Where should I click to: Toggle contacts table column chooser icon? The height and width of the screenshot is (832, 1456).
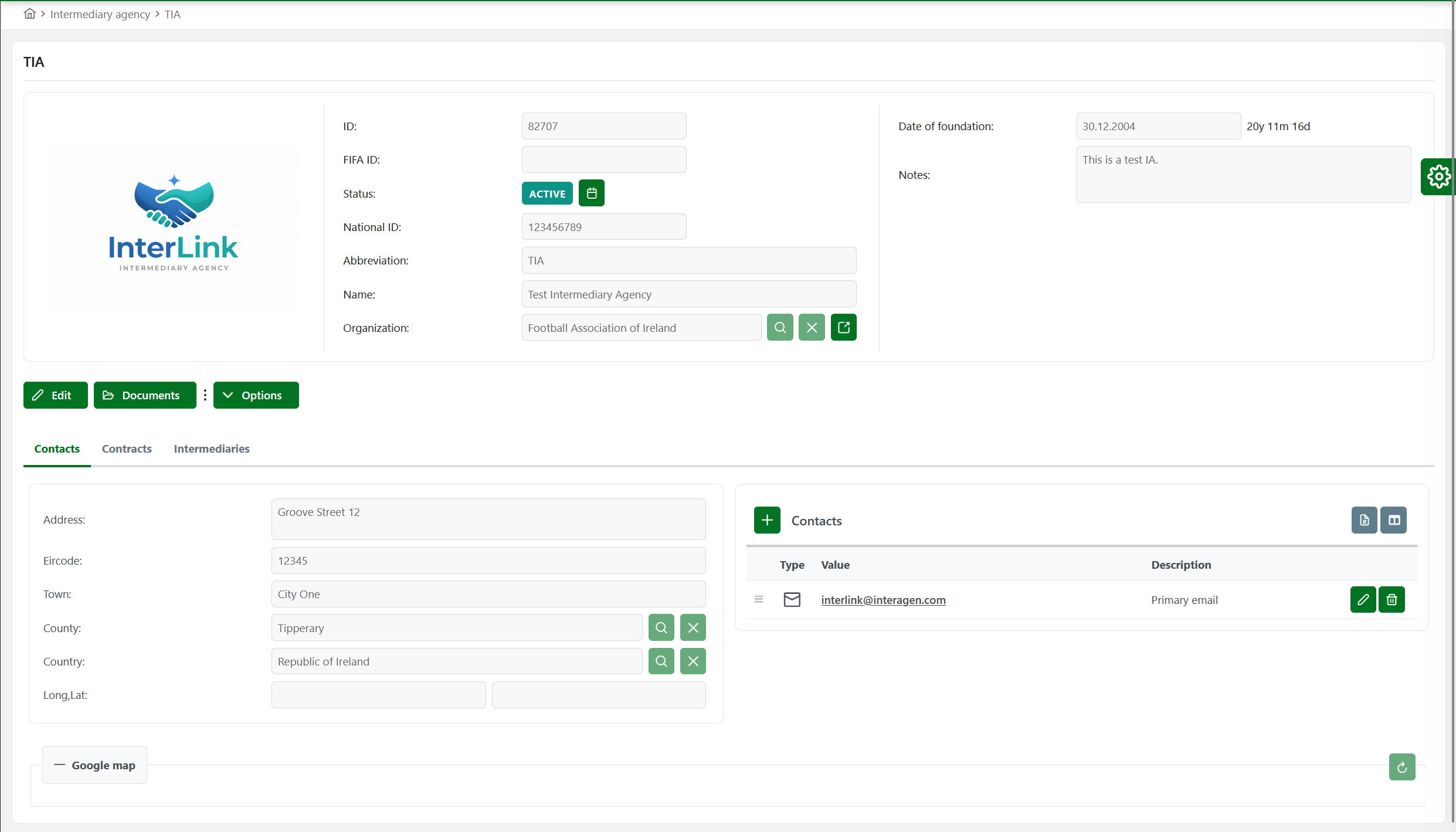1393,521
